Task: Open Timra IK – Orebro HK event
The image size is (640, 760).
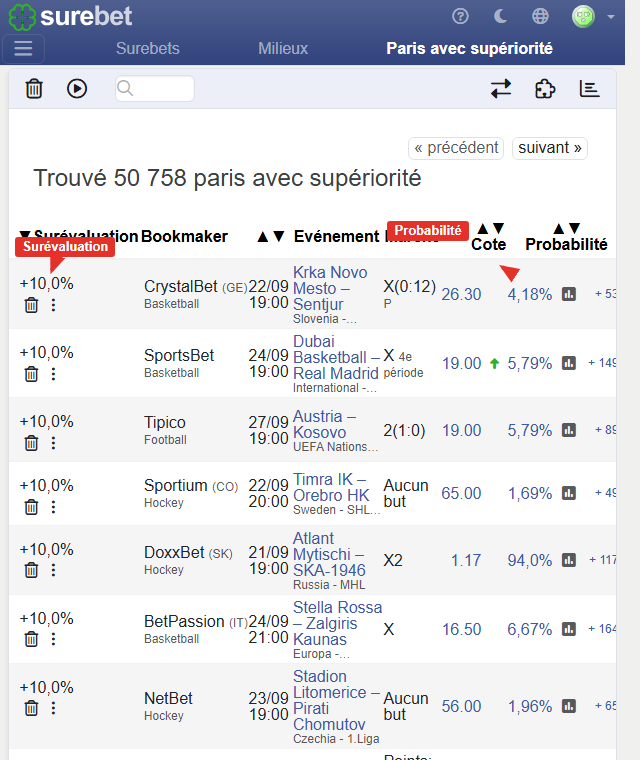Action: tap(331, 487)
